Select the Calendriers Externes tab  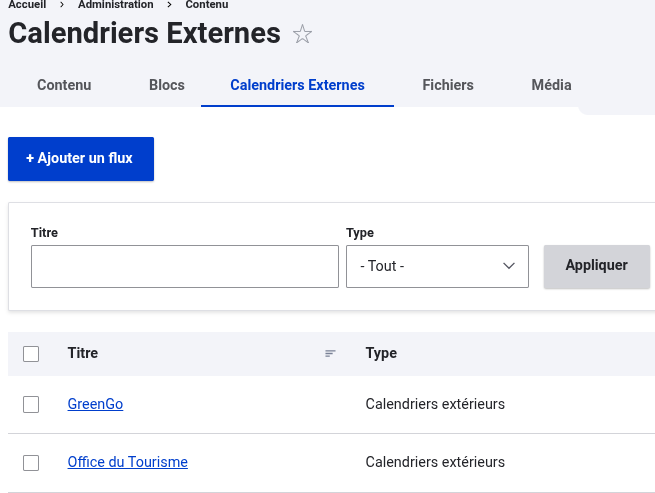pyautogui.click(x=297, y=85)
